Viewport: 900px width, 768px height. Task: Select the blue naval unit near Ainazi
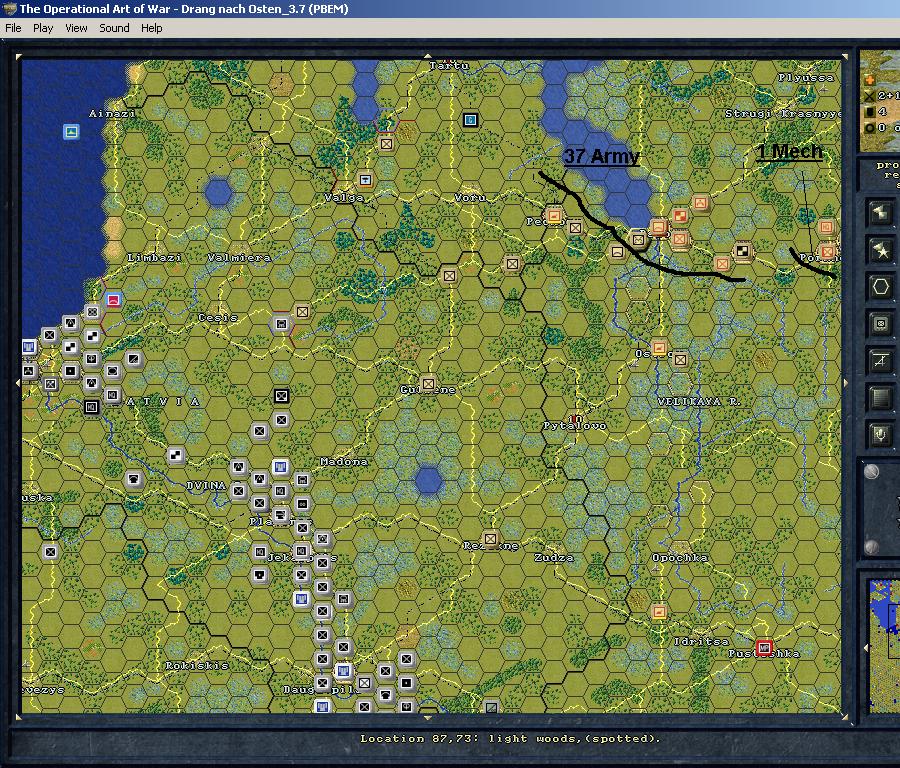[x=71, y=132]
